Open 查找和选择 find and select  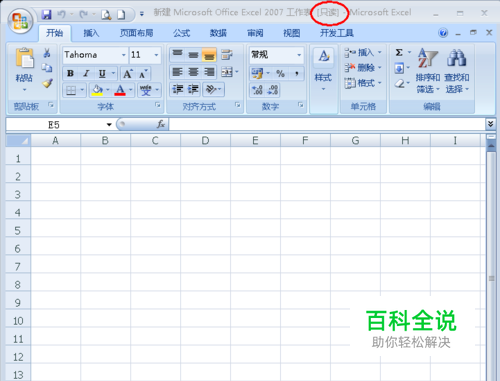[457, 71]
